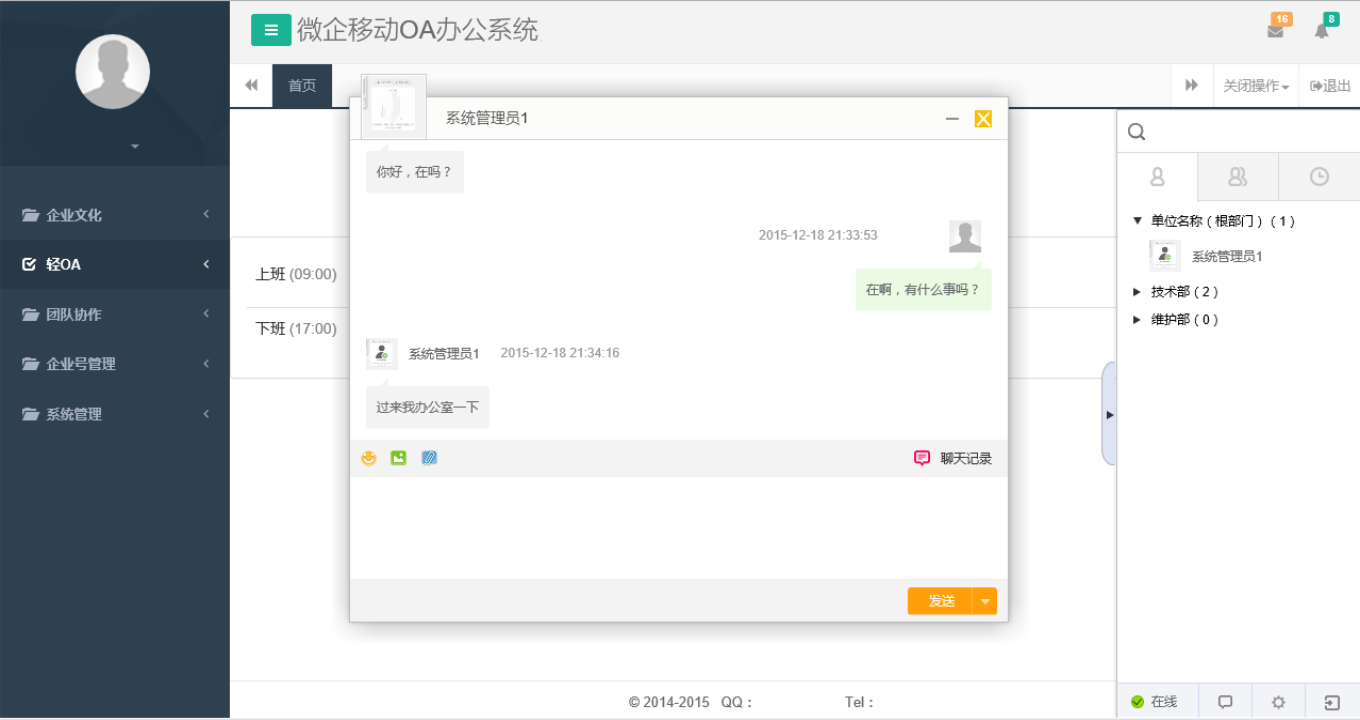The height and width of the screenshot is (720, 1360).
Task: Open the send options dropdown arrow
Action: [x=985, y=601]
